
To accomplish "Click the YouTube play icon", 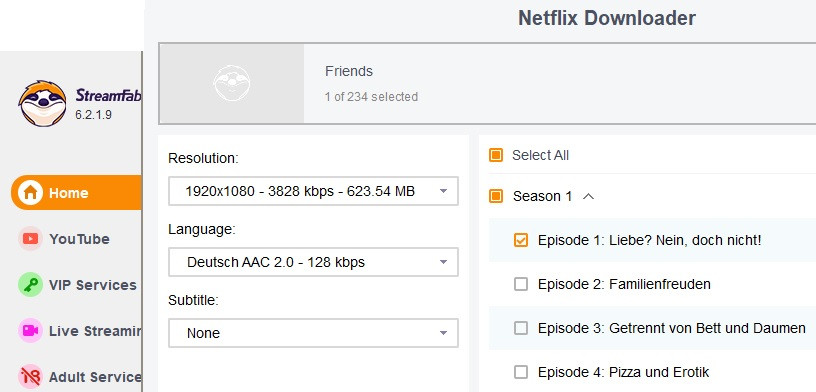I will [x=30, y=239].
